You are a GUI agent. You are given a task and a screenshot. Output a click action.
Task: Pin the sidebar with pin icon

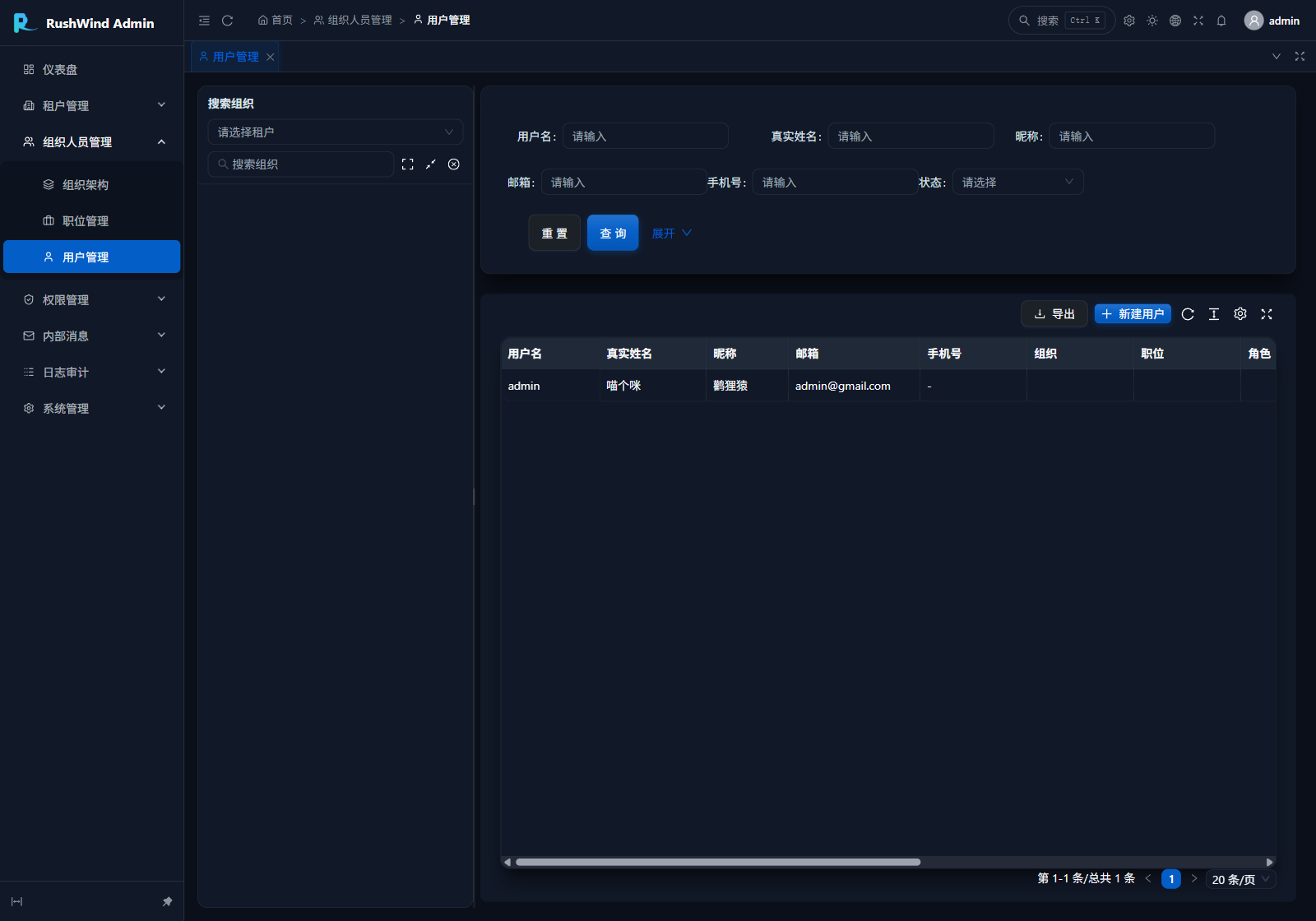[x=167, y=902]
